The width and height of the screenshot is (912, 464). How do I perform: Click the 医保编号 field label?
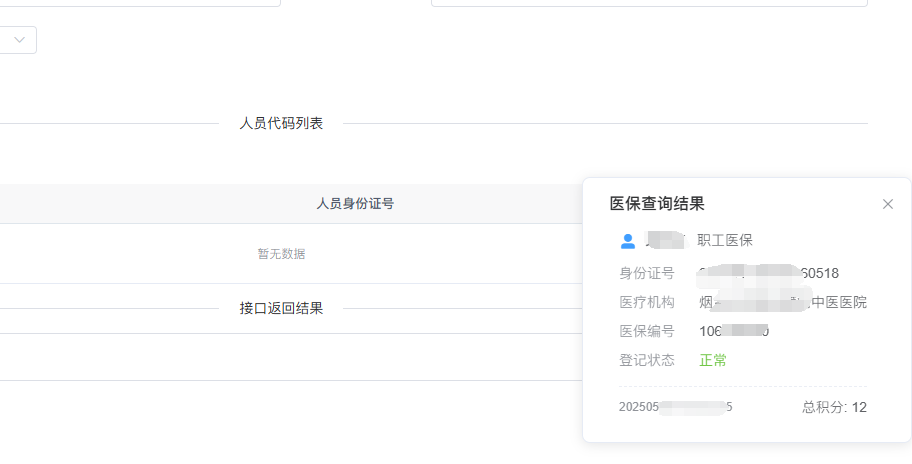pyautogui.click(x=647, y=331)
